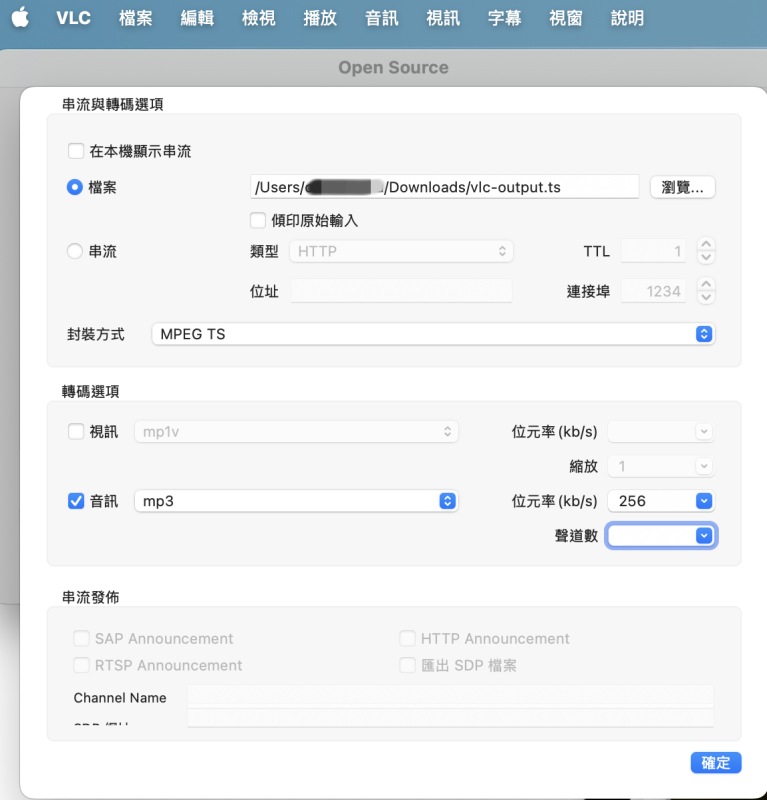The width and height of the screenshot is (767, 800).
Task: Click the TTL value field
Action: [653, 251]
